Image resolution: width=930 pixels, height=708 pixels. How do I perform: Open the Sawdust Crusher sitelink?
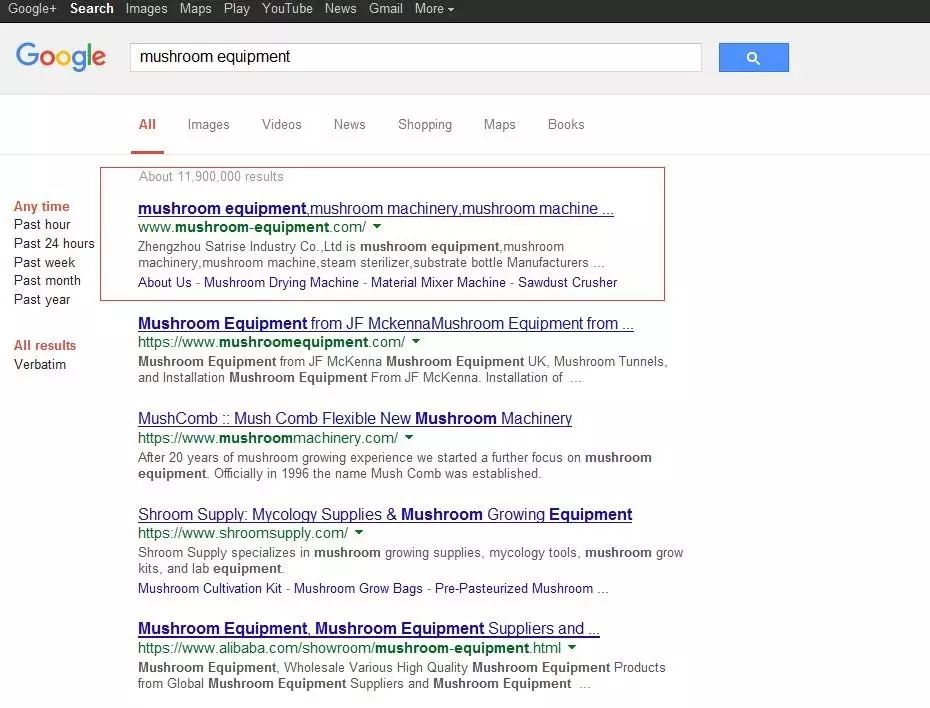[x=568, y=282]
